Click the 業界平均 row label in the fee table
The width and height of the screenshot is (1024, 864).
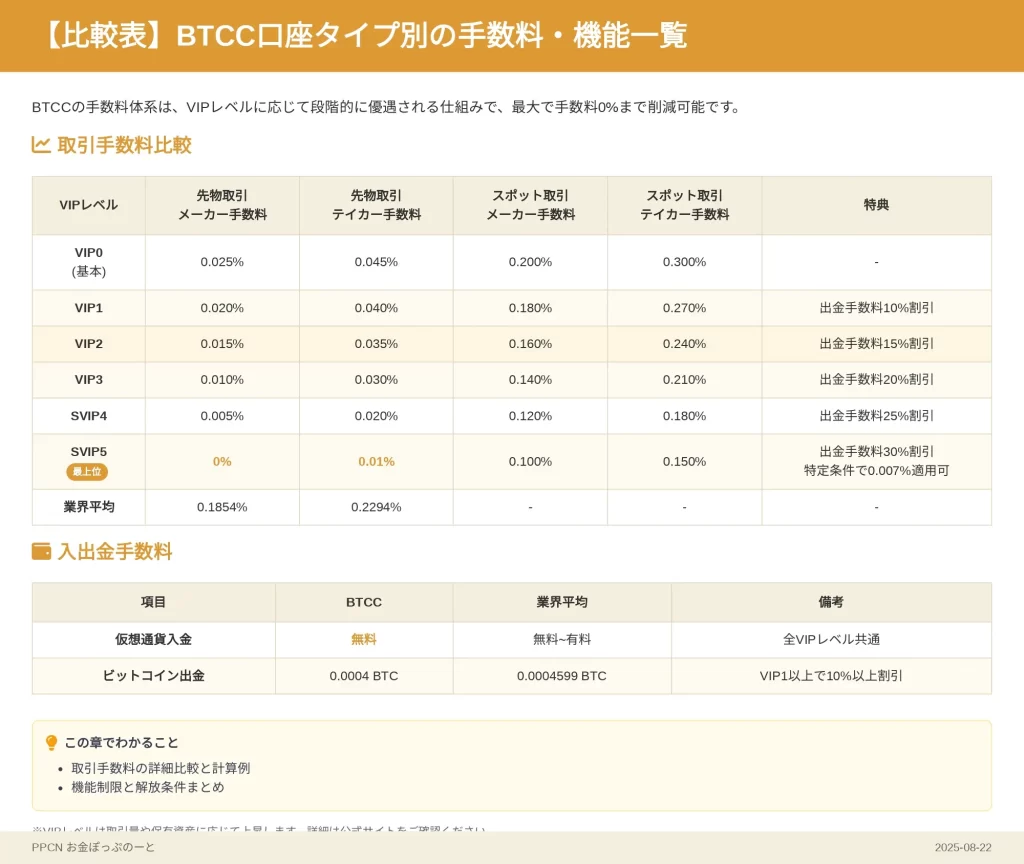[89, 507]
